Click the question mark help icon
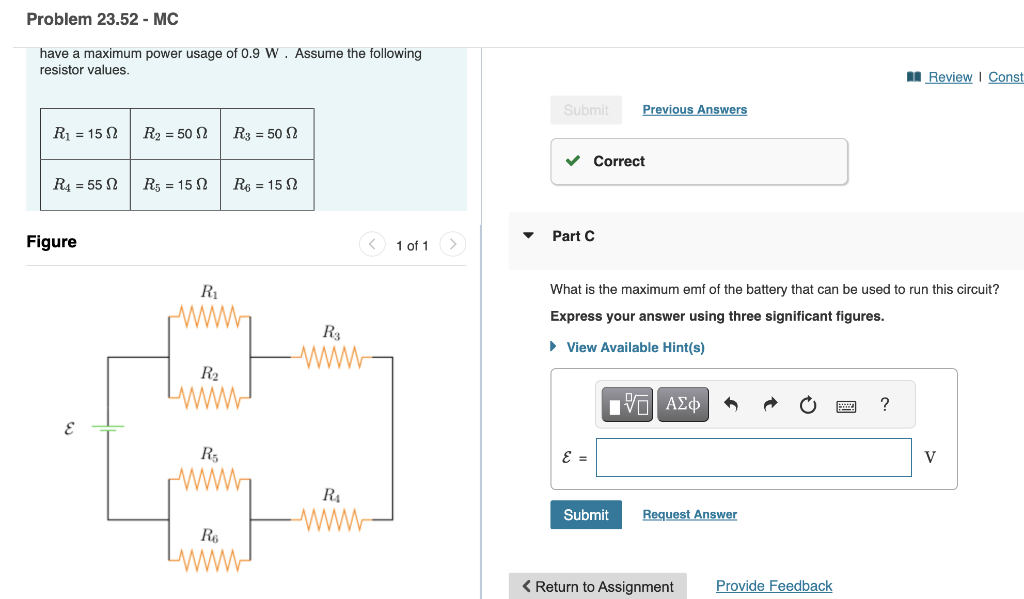Image resolution: width=1024 pixels, height=599 pixels. tap(884, 404)
